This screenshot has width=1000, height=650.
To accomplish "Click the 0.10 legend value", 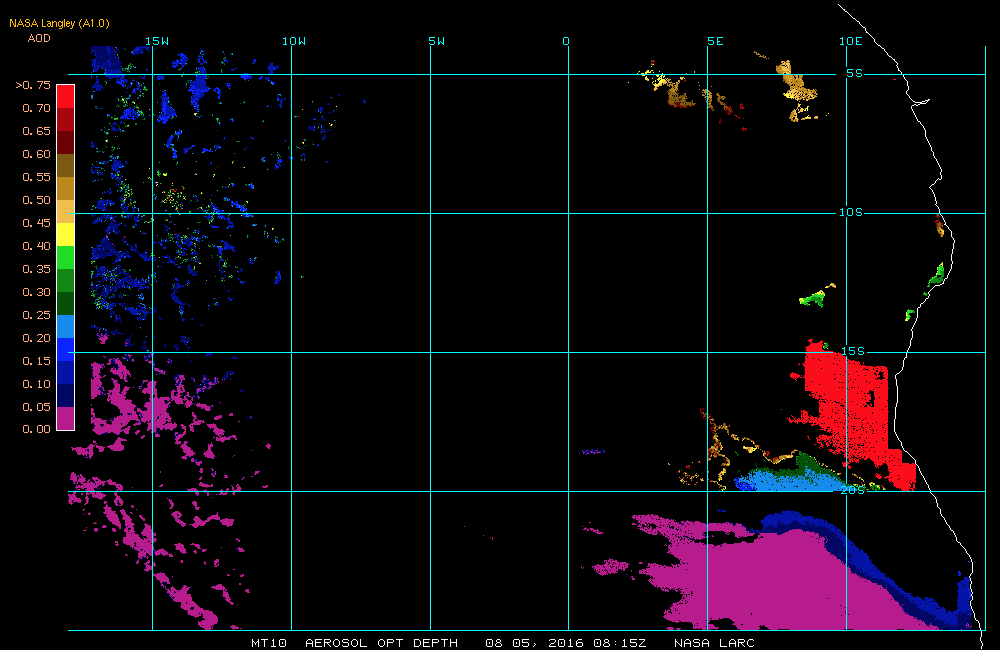I will (36, 384).
